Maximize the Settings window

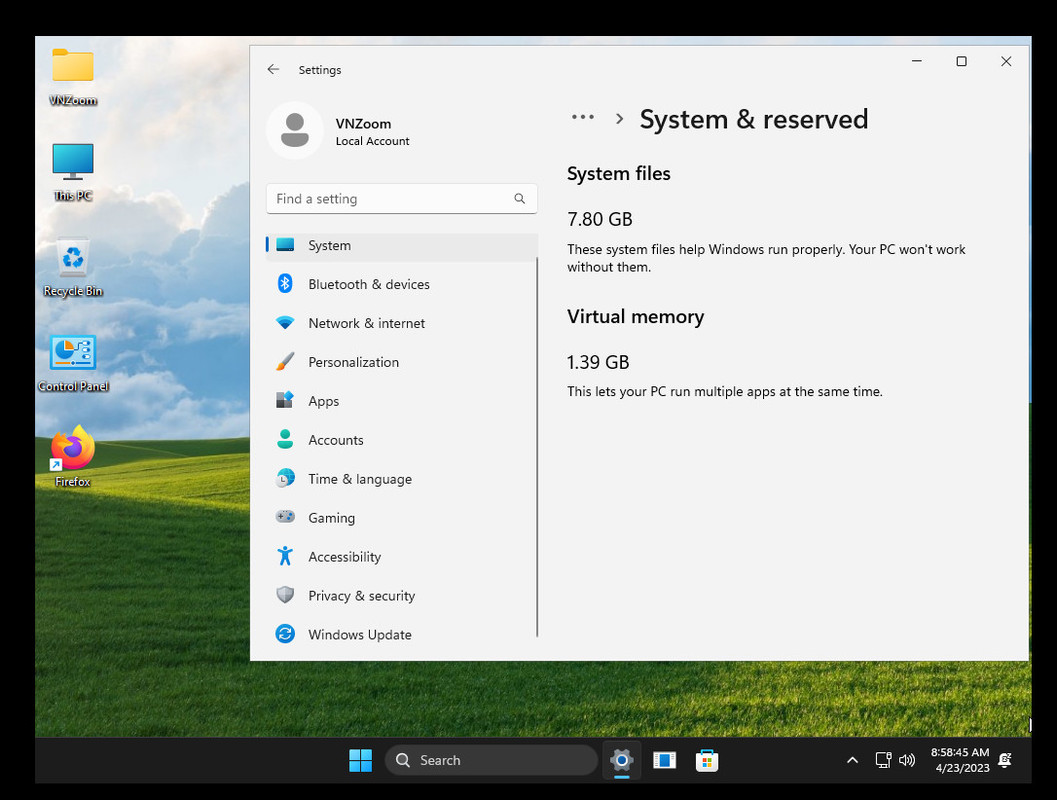pyautogui.click(x=961, y=61)
